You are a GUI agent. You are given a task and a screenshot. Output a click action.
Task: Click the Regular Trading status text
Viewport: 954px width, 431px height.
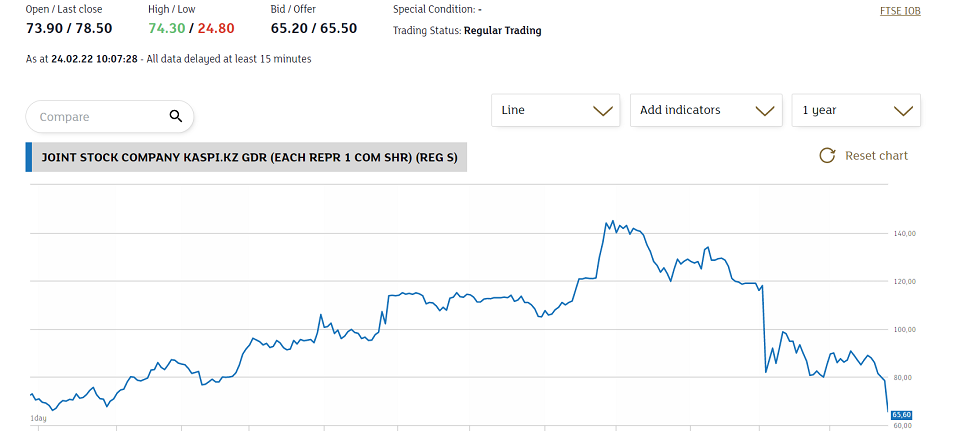(x=503, y=30)
